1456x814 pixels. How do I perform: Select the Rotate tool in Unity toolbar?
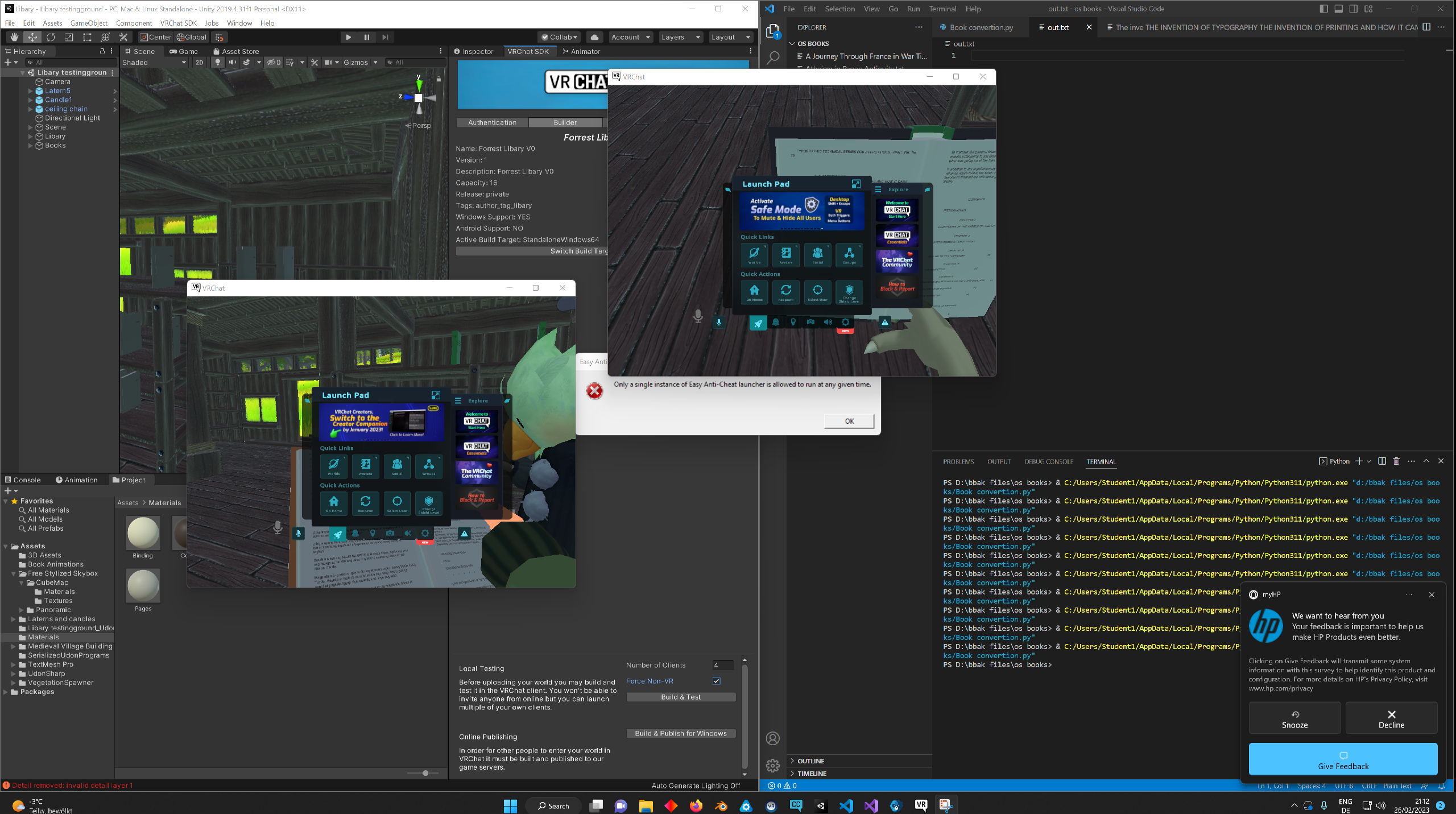pyautogui.click(x=51, y=37)
